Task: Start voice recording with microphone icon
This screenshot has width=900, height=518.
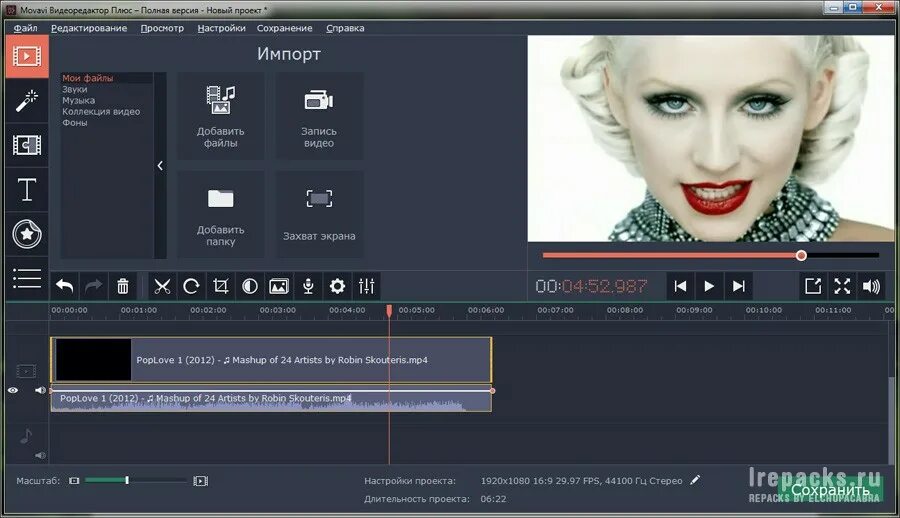Action: pos(308,286)
